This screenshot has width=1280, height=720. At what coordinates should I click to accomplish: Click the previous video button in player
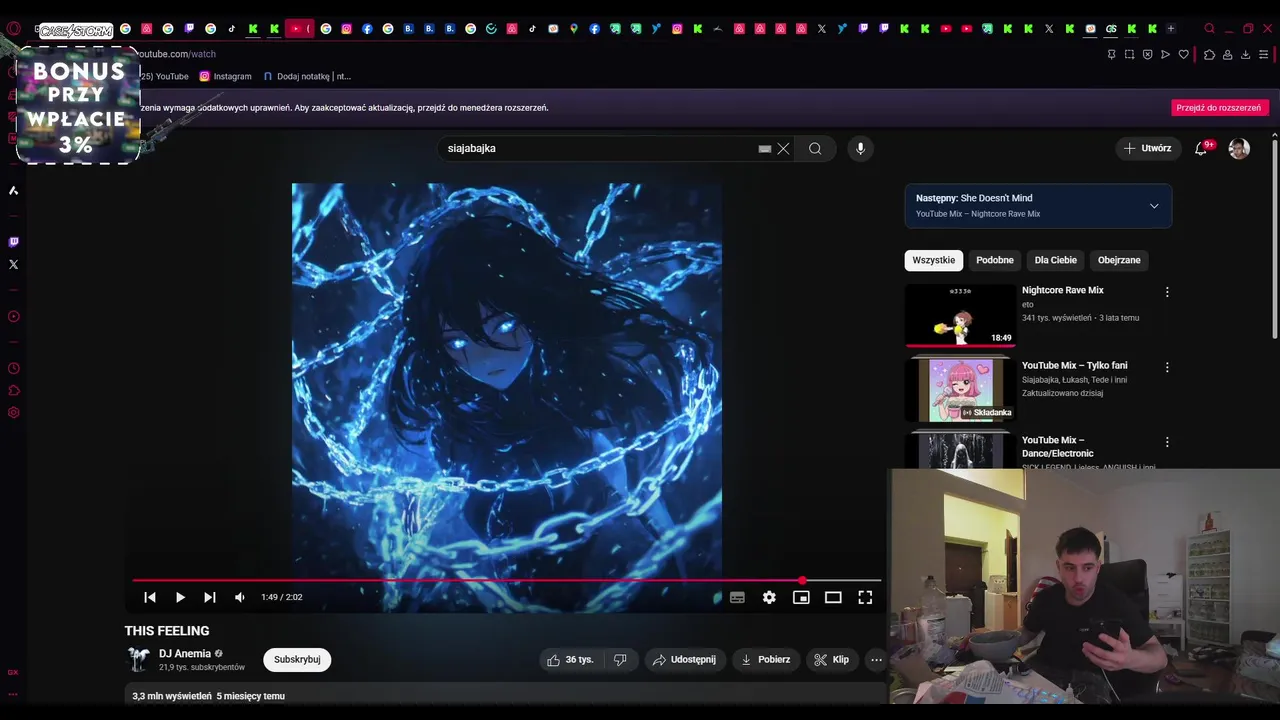point(150,597)
